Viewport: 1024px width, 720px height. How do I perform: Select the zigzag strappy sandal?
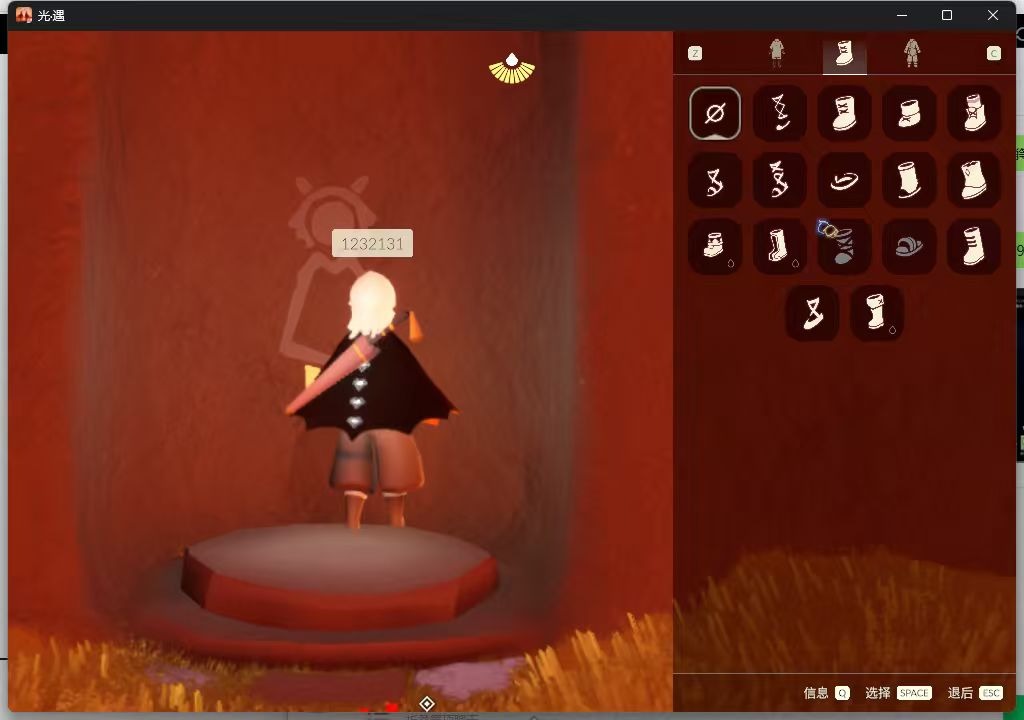[x=714, y=180]
